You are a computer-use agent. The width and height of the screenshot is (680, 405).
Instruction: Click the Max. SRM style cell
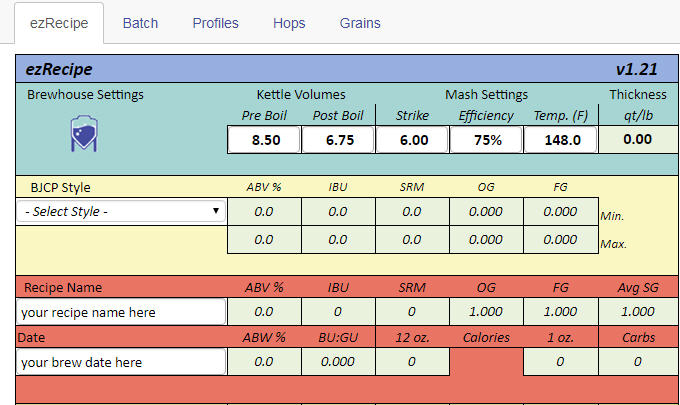(x=412, y=239)
